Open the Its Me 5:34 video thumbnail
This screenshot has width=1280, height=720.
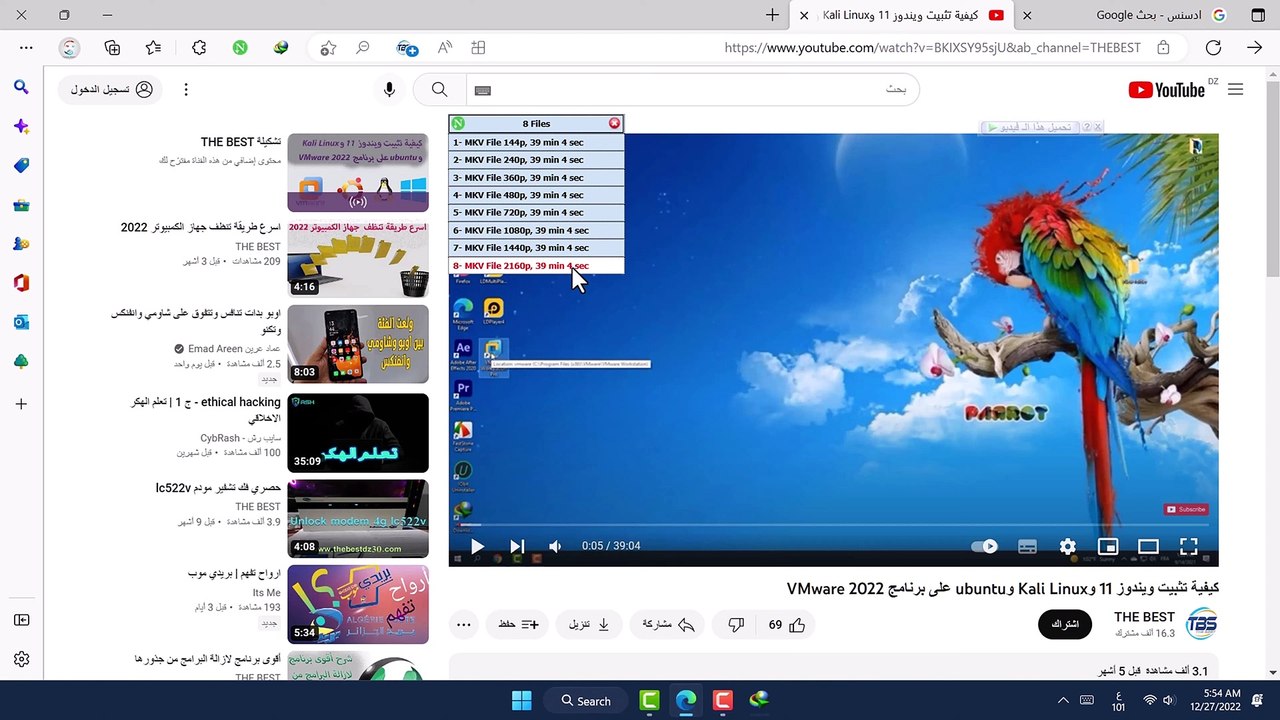358,605
